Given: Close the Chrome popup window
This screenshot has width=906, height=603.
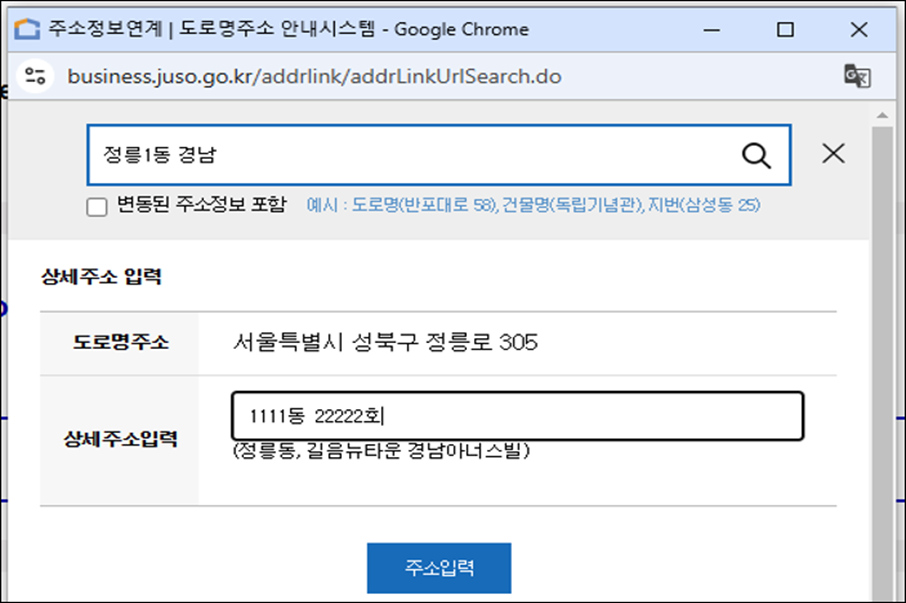Looking at the screenshot, I should click(x=858, y=29).
